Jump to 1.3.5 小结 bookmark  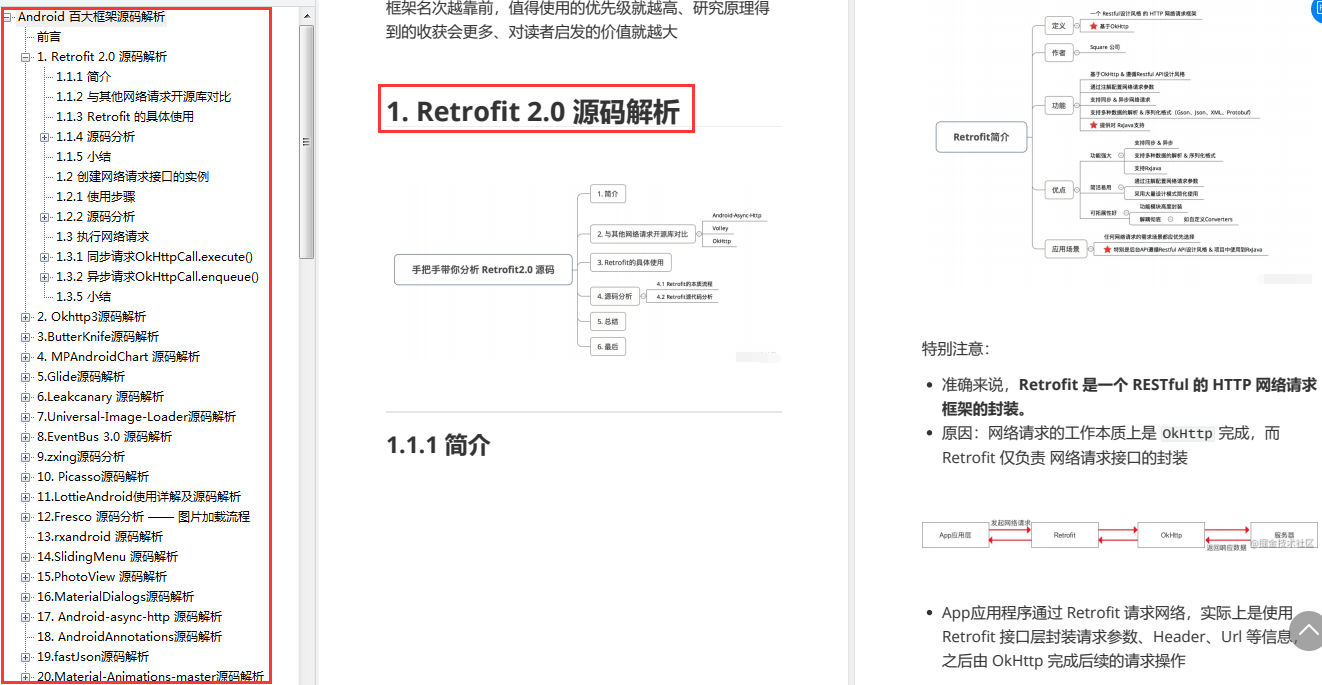point(84,297)
